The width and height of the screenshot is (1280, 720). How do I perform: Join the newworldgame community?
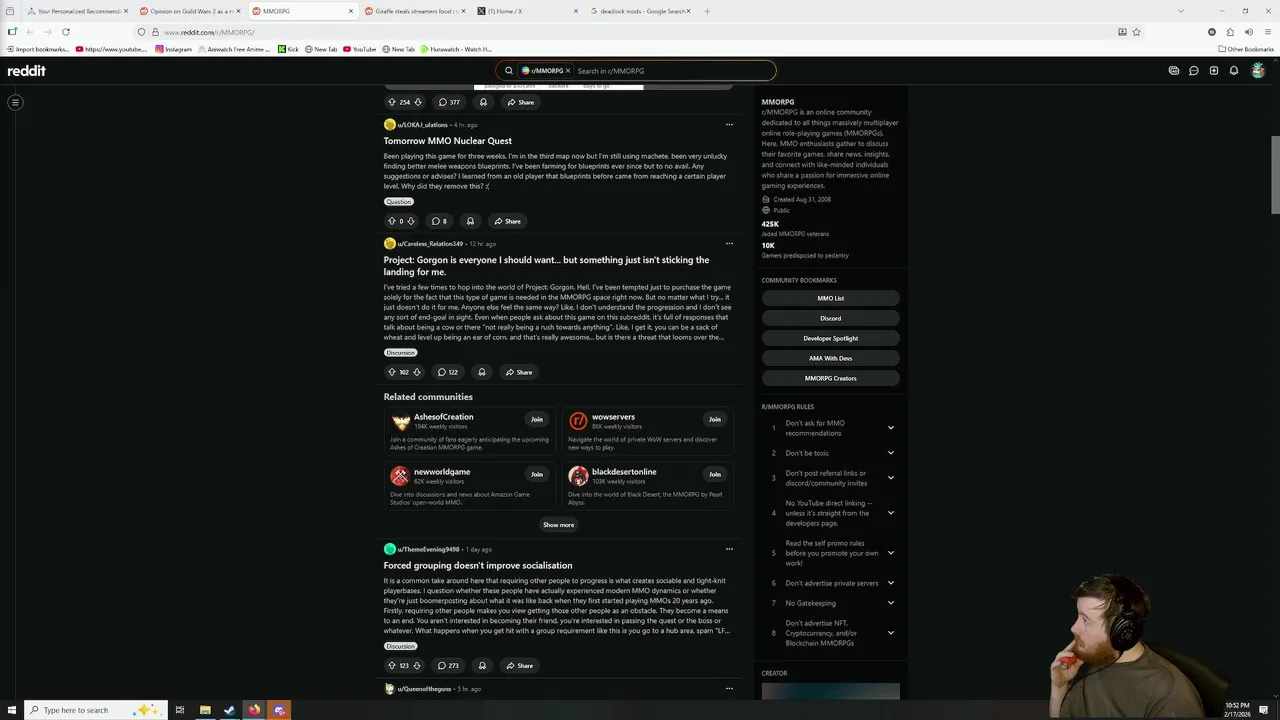pos(537,474)
